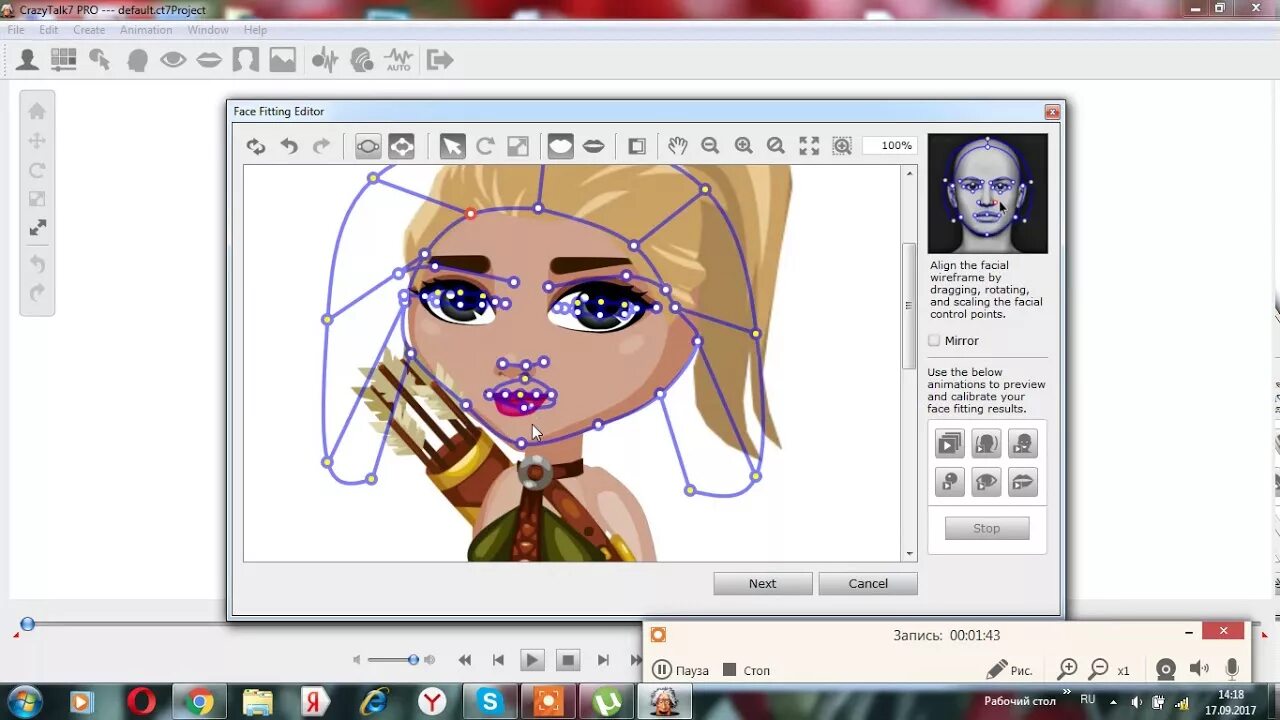Viewport: 1280px width, 720px height.
Task: Click the zoom in magnifier
Action: 743,146
